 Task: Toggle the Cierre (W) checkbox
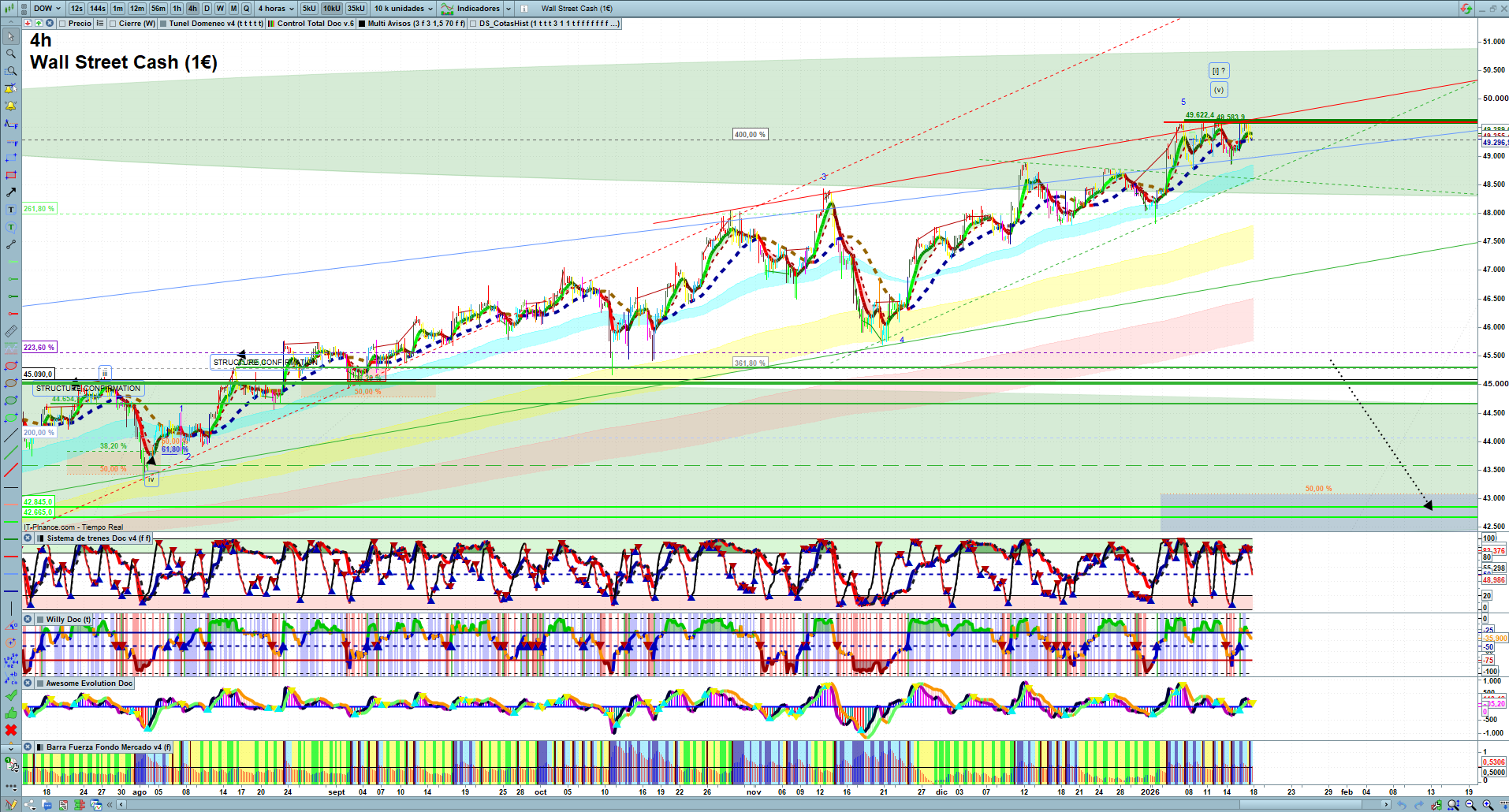click(113, 24)
